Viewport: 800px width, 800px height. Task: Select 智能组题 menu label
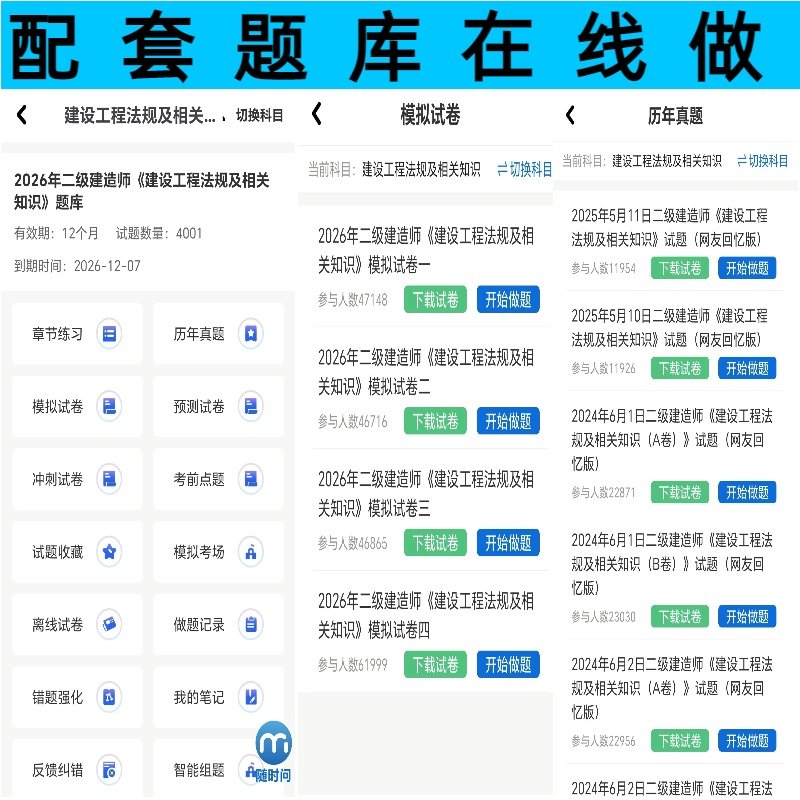199,770
